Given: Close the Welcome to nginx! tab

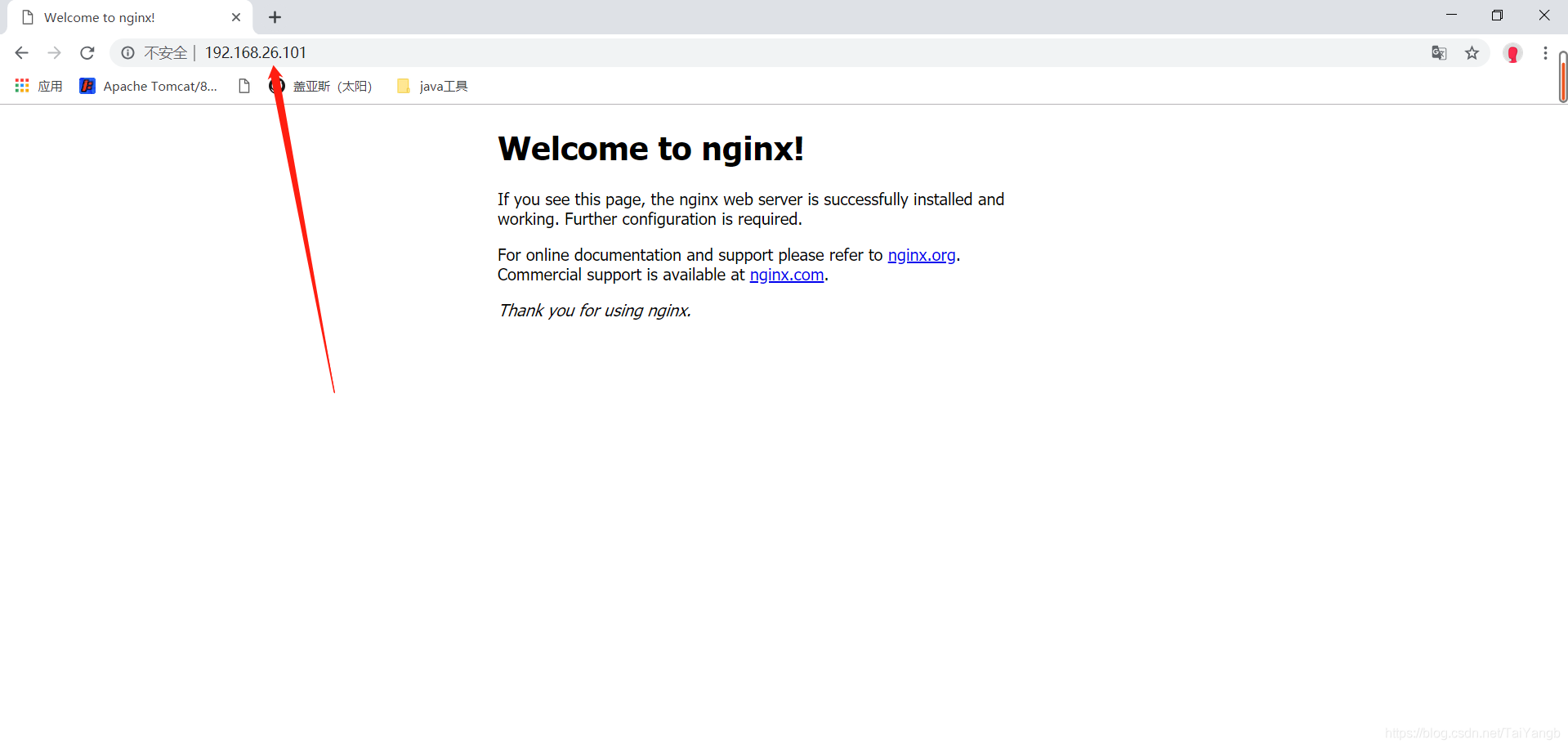Looking at the screenshot, I should (236, 17).
